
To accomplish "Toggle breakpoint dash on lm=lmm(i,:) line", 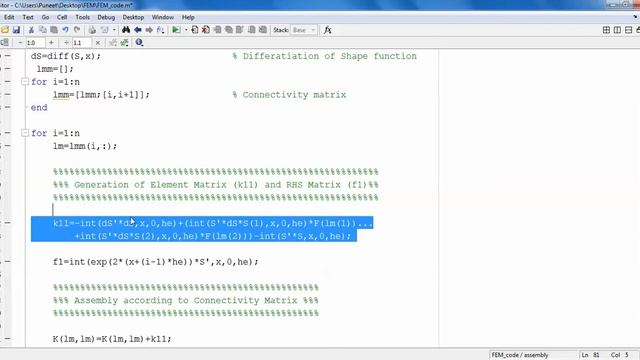I will coord(8,146).
